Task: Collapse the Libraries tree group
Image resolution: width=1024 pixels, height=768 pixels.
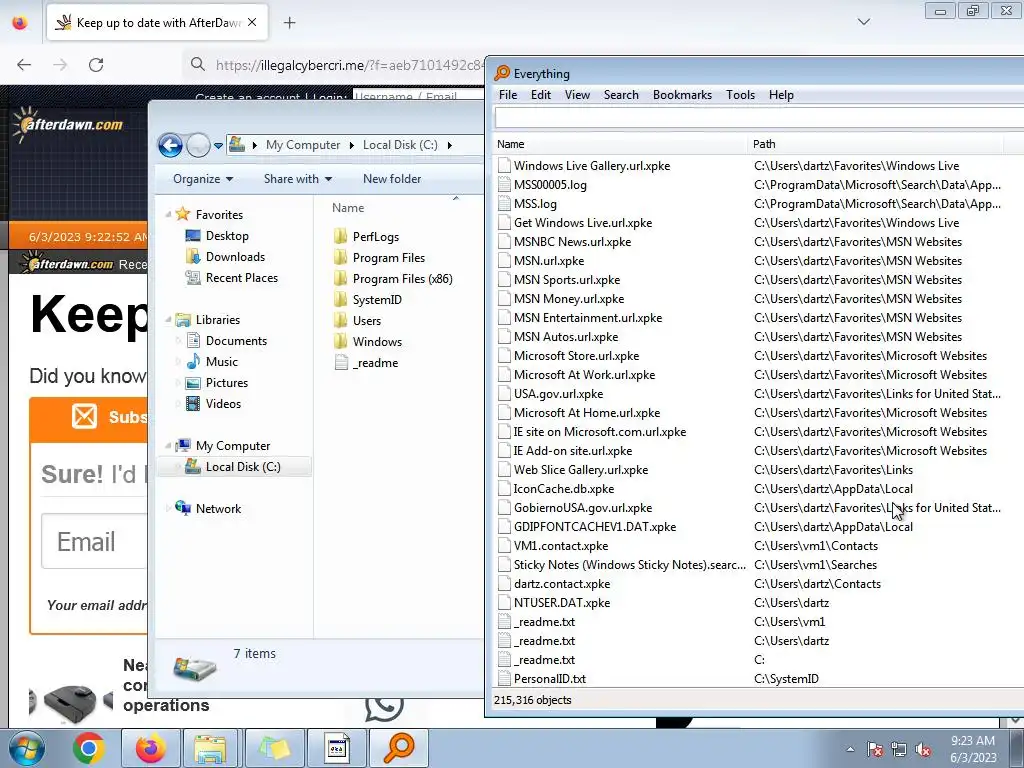Action: click(168, 320)
